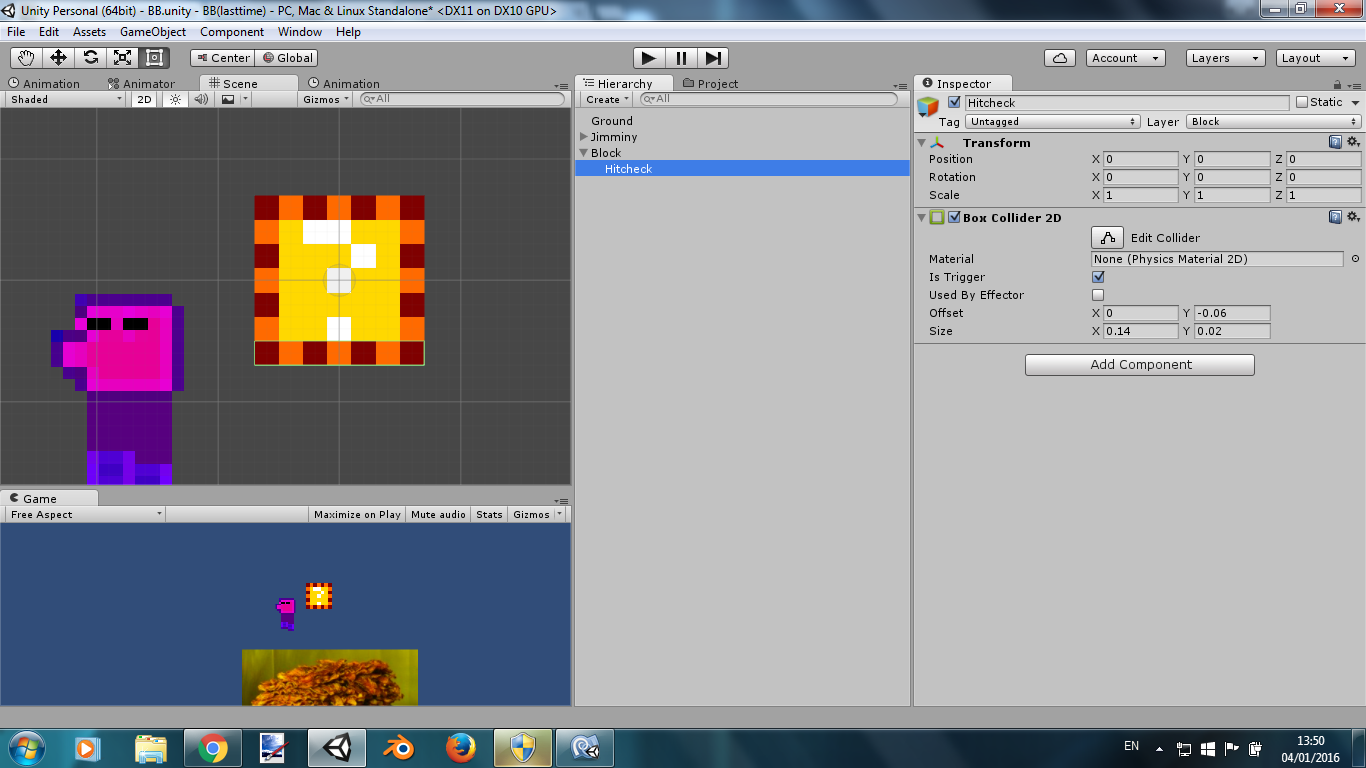Image resolution: width=1366 pixels, height=768 pixels.
Task: Enable the Used By Effector checkbox
Action: (x=1098, y=295)
